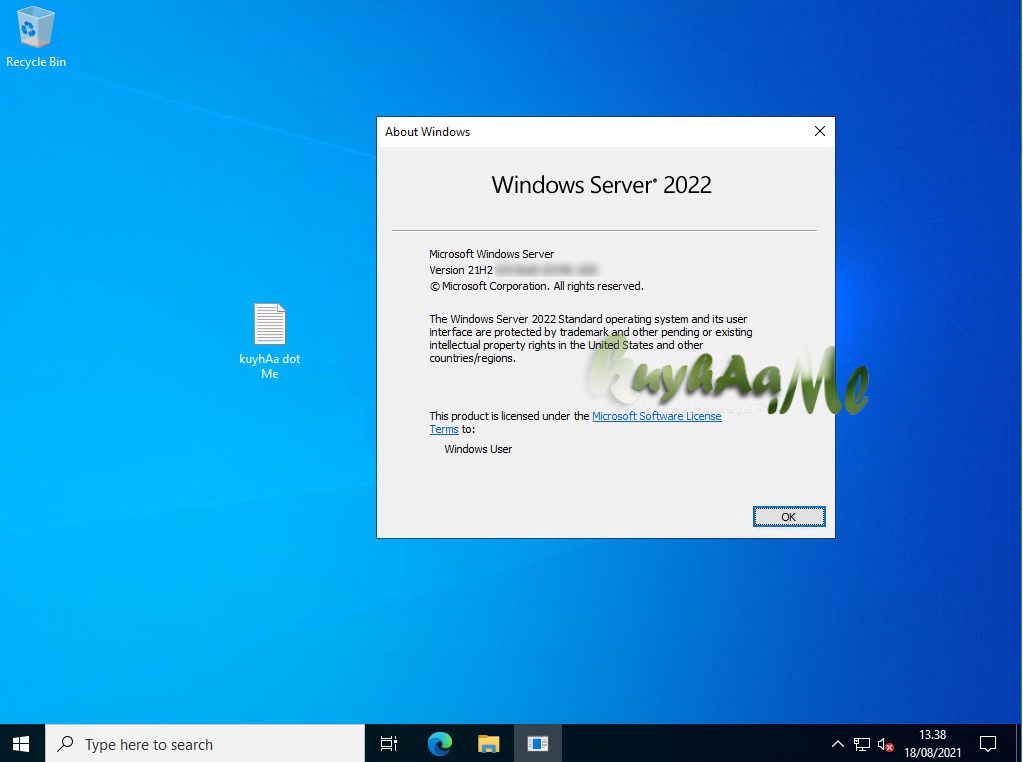
Task: Open the calendar via clock and date
Action: (935, 743)
